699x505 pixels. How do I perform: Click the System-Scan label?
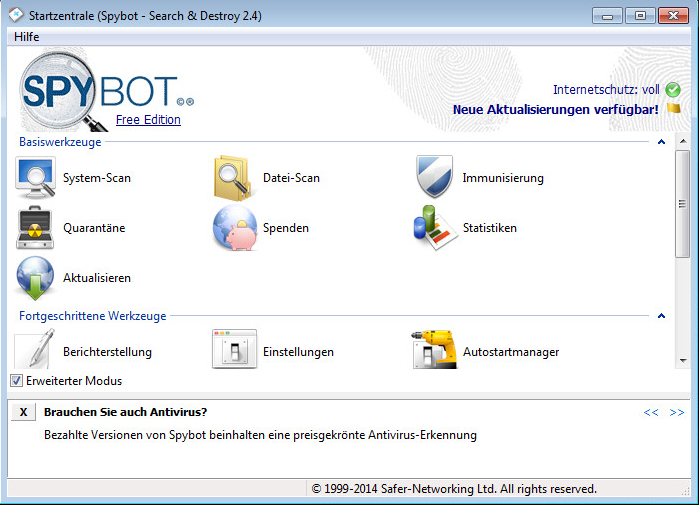97,178
